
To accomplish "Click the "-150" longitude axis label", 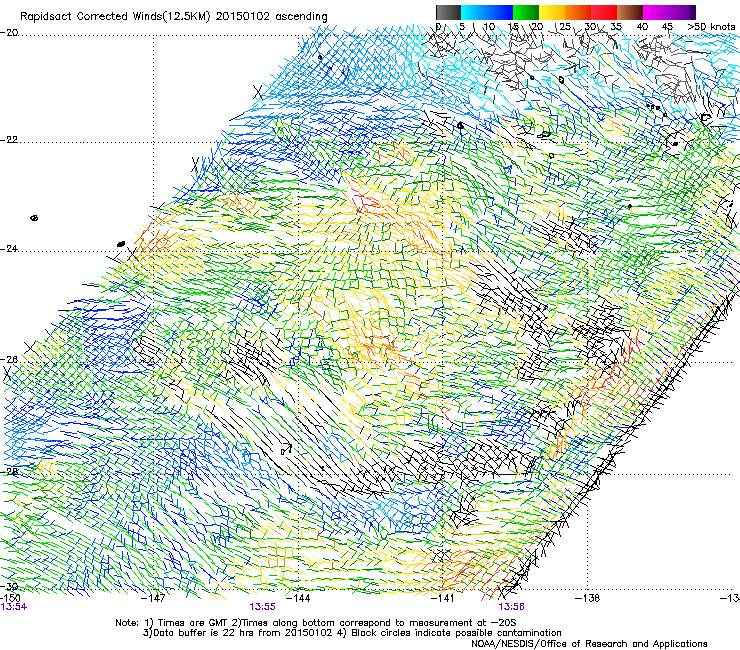I will pos(10,598).
